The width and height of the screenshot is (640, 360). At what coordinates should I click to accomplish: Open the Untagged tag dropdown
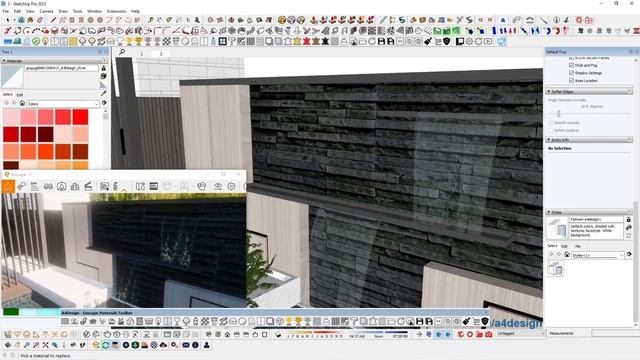click(x=521, y=333)
